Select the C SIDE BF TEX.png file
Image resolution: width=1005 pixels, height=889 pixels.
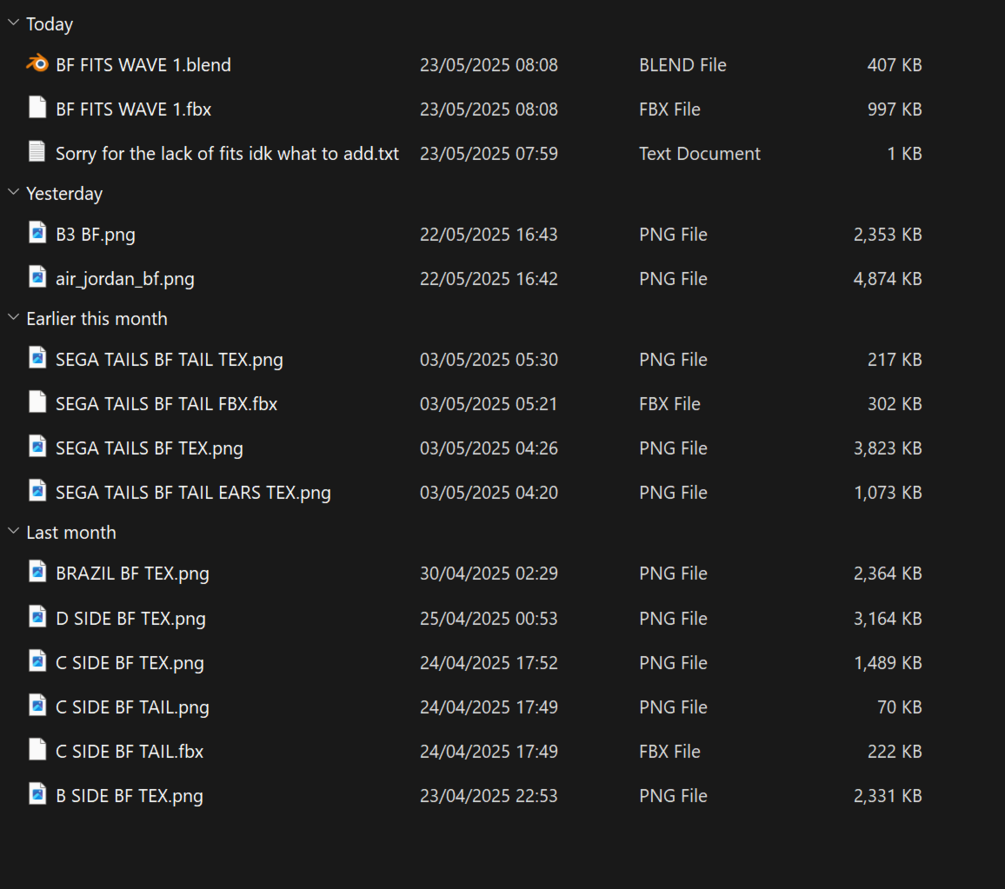point(129,662)
